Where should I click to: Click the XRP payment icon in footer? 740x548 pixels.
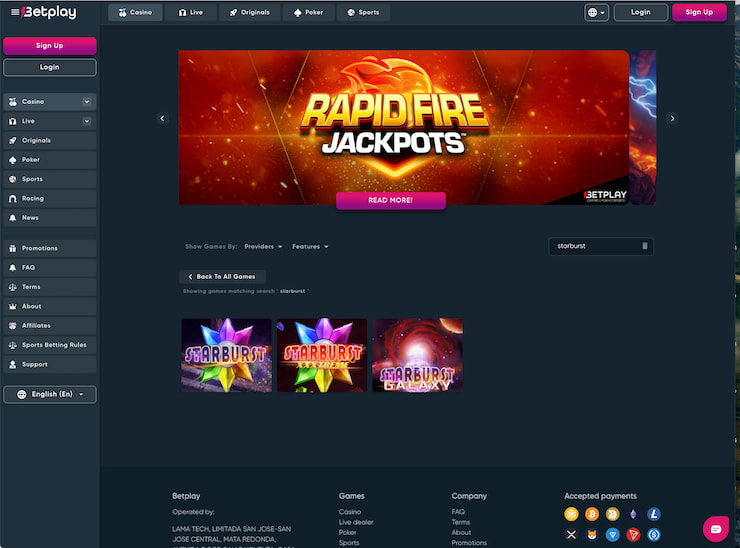[571, 535]
